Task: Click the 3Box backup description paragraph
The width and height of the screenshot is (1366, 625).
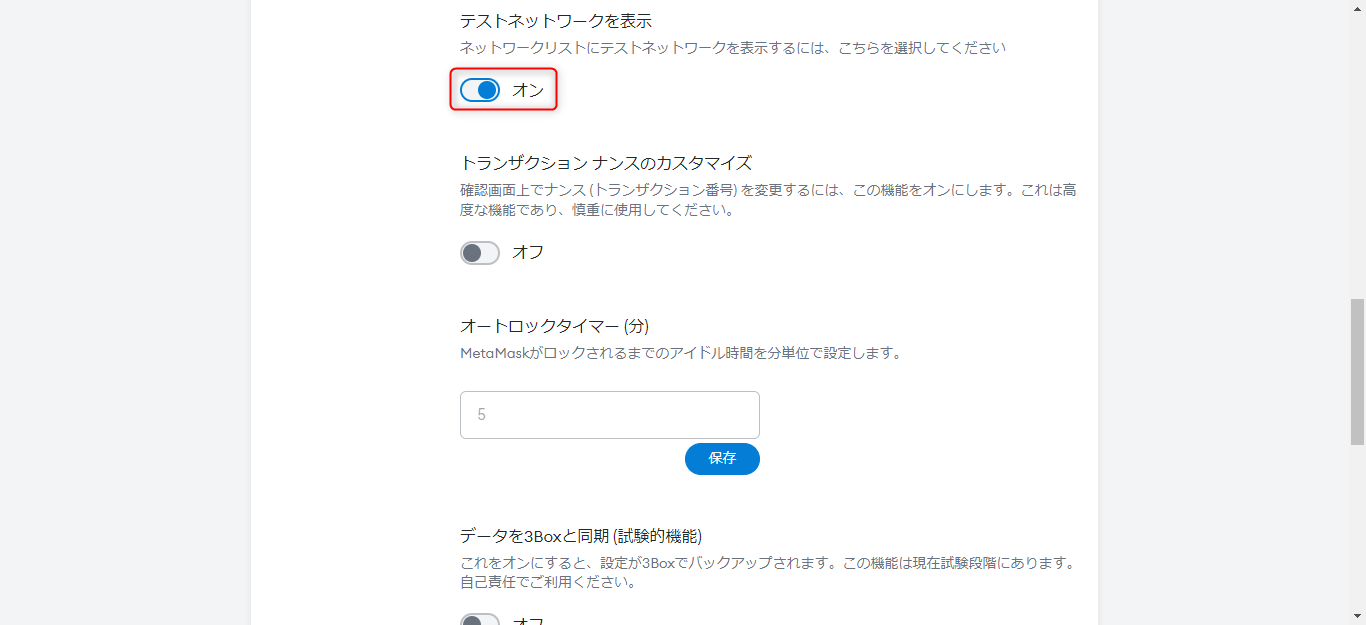Action: (x=767, y=572)
